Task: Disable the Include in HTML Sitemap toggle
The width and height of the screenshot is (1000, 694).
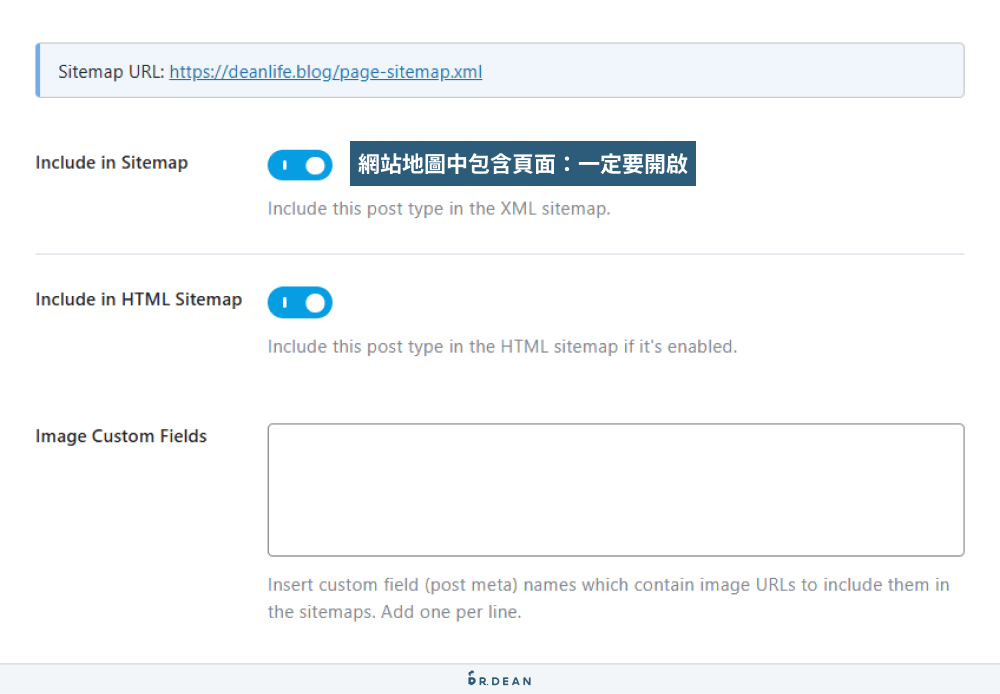Action: 300,302
